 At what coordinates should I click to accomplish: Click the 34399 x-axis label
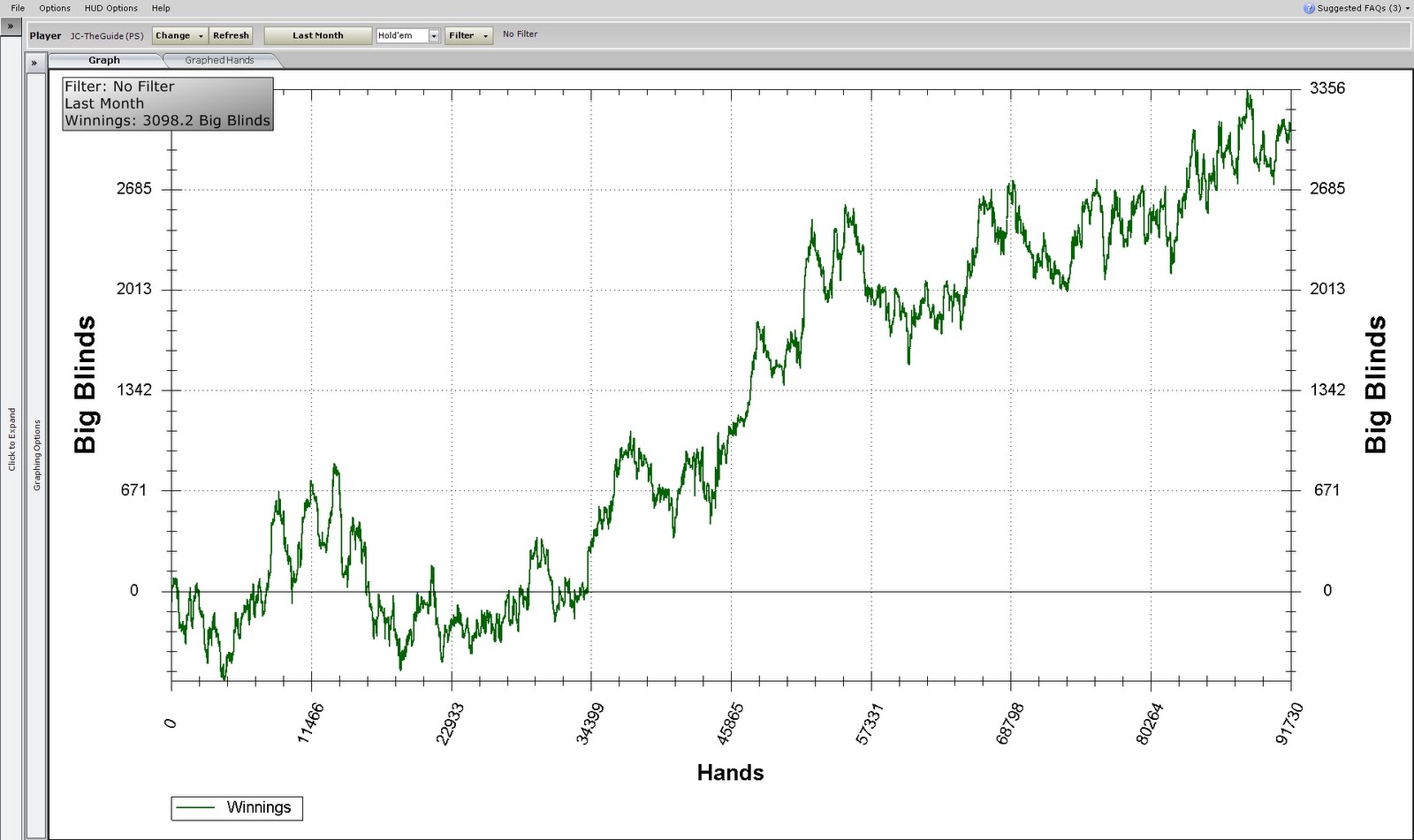[x=590, y=723]
